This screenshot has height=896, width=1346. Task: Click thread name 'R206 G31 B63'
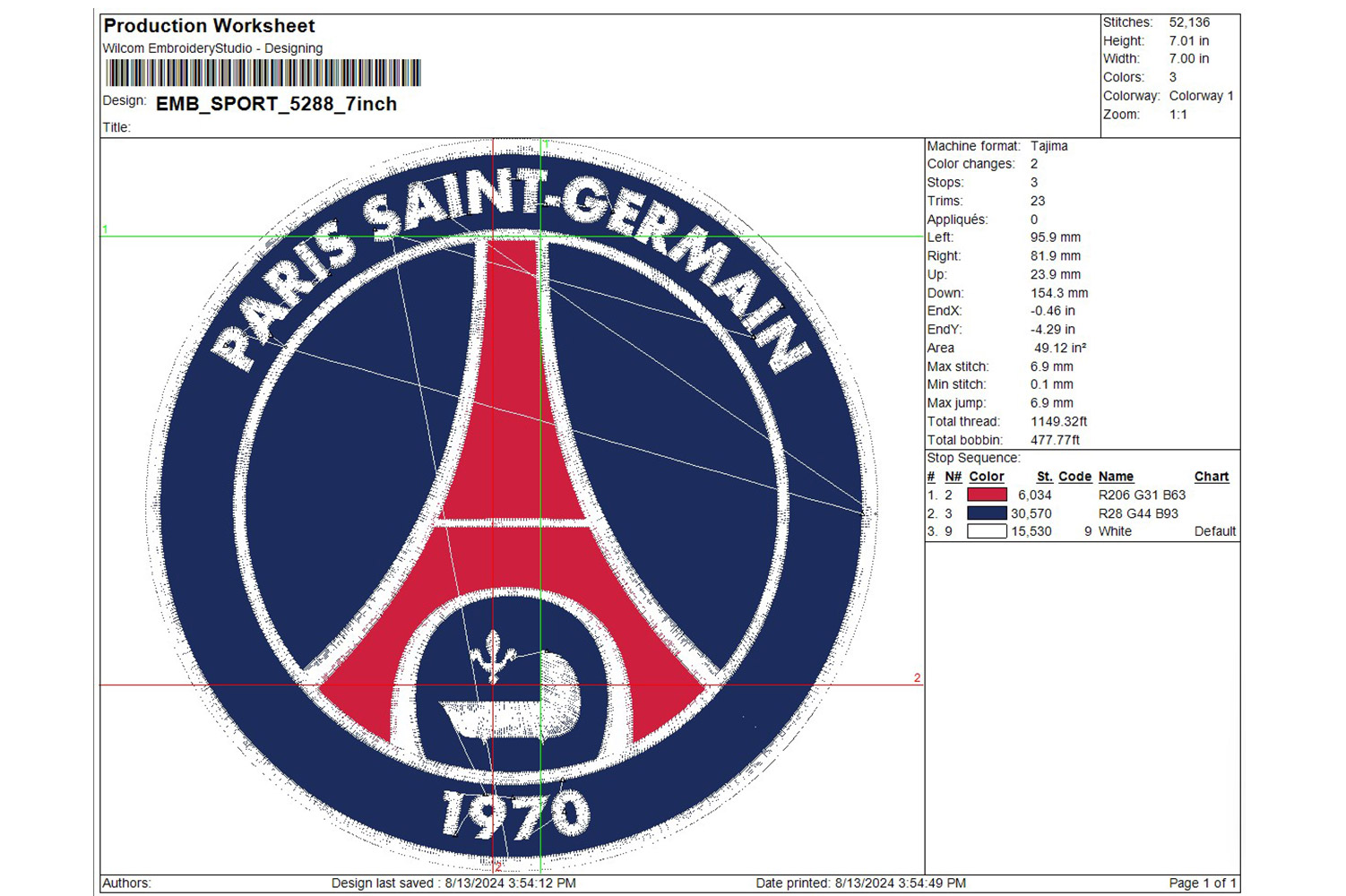pos(1142,495)
